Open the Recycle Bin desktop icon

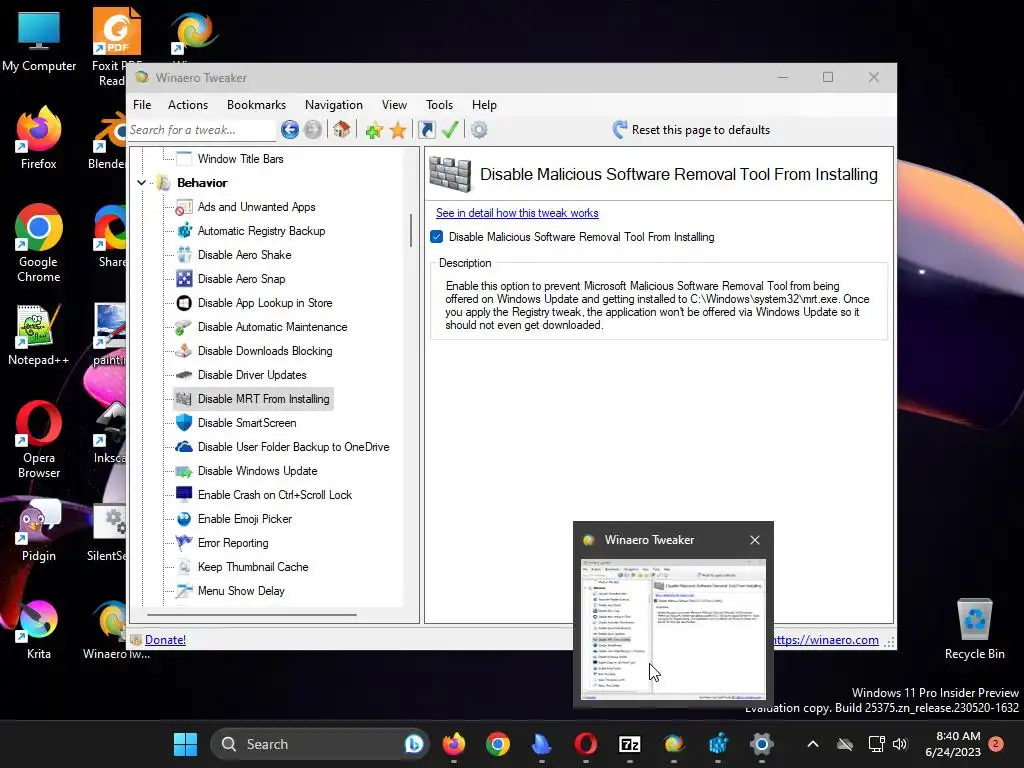point(974,629)
